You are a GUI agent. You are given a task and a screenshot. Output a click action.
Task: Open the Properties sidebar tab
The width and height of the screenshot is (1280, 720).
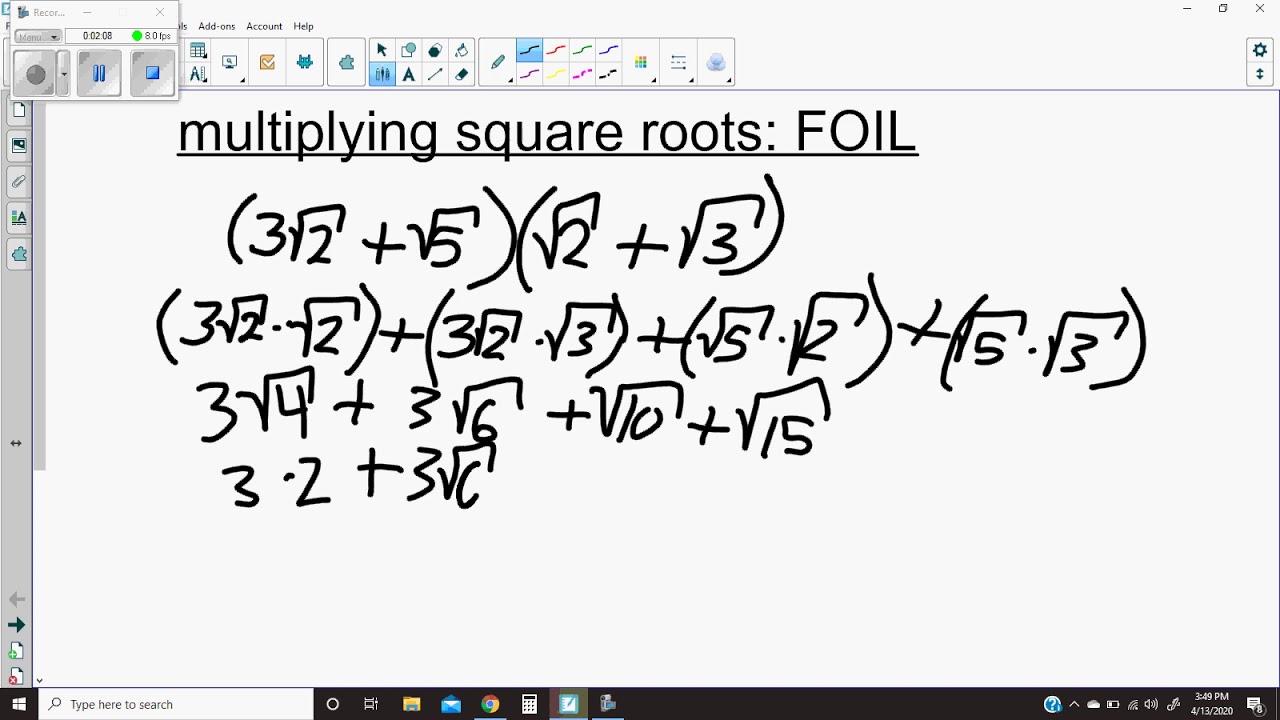tap(19, 218)
